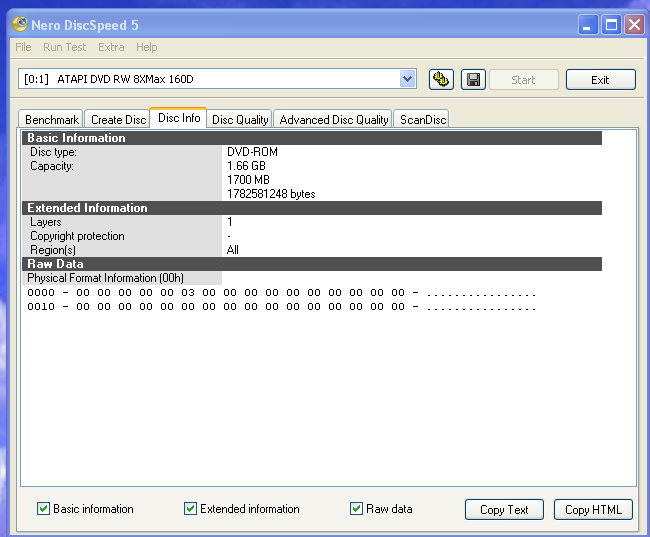Click the raw data row starting 0010

click(281, 307)
